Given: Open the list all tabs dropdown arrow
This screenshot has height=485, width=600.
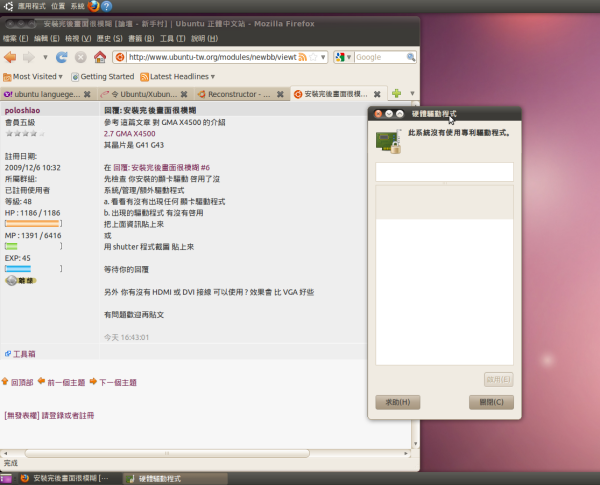Looking at the screenshot, I should [412, 93].
